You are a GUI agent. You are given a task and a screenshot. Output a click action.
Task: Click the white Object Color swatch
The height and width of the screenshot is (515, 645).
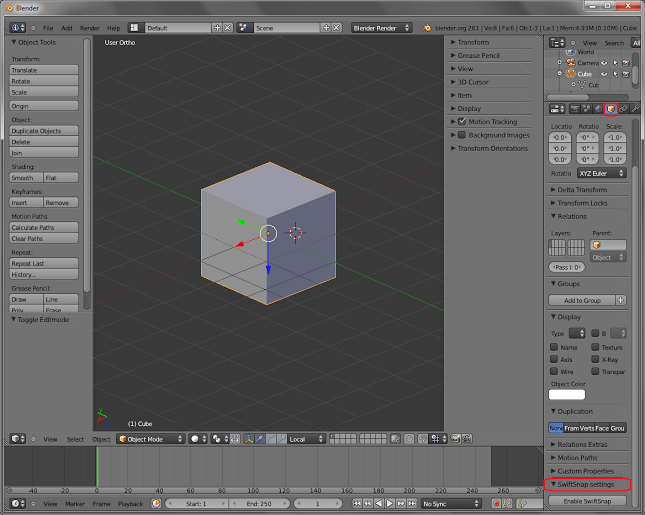[x=567, y=394]
